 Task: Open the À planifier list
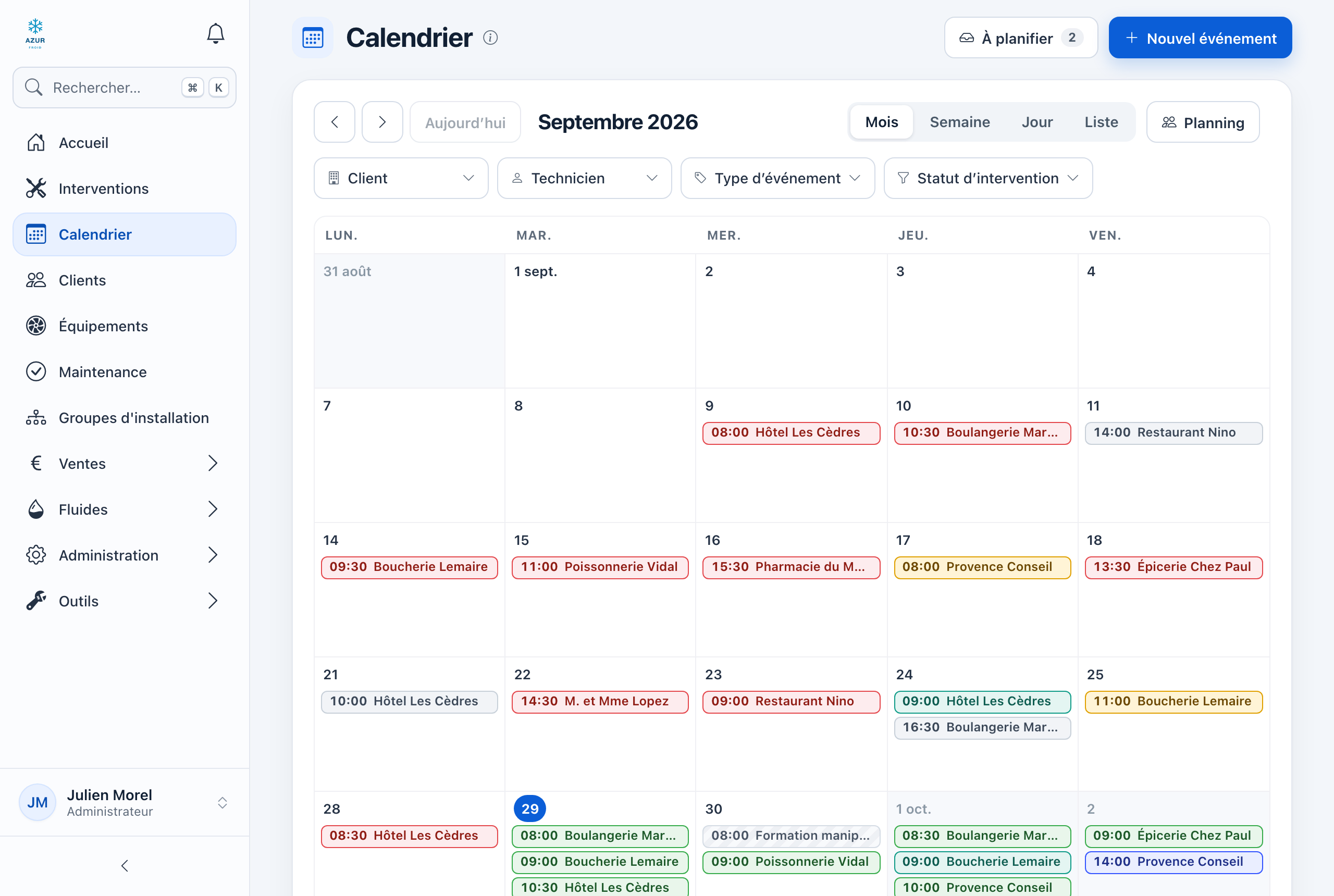point(1021,38)
